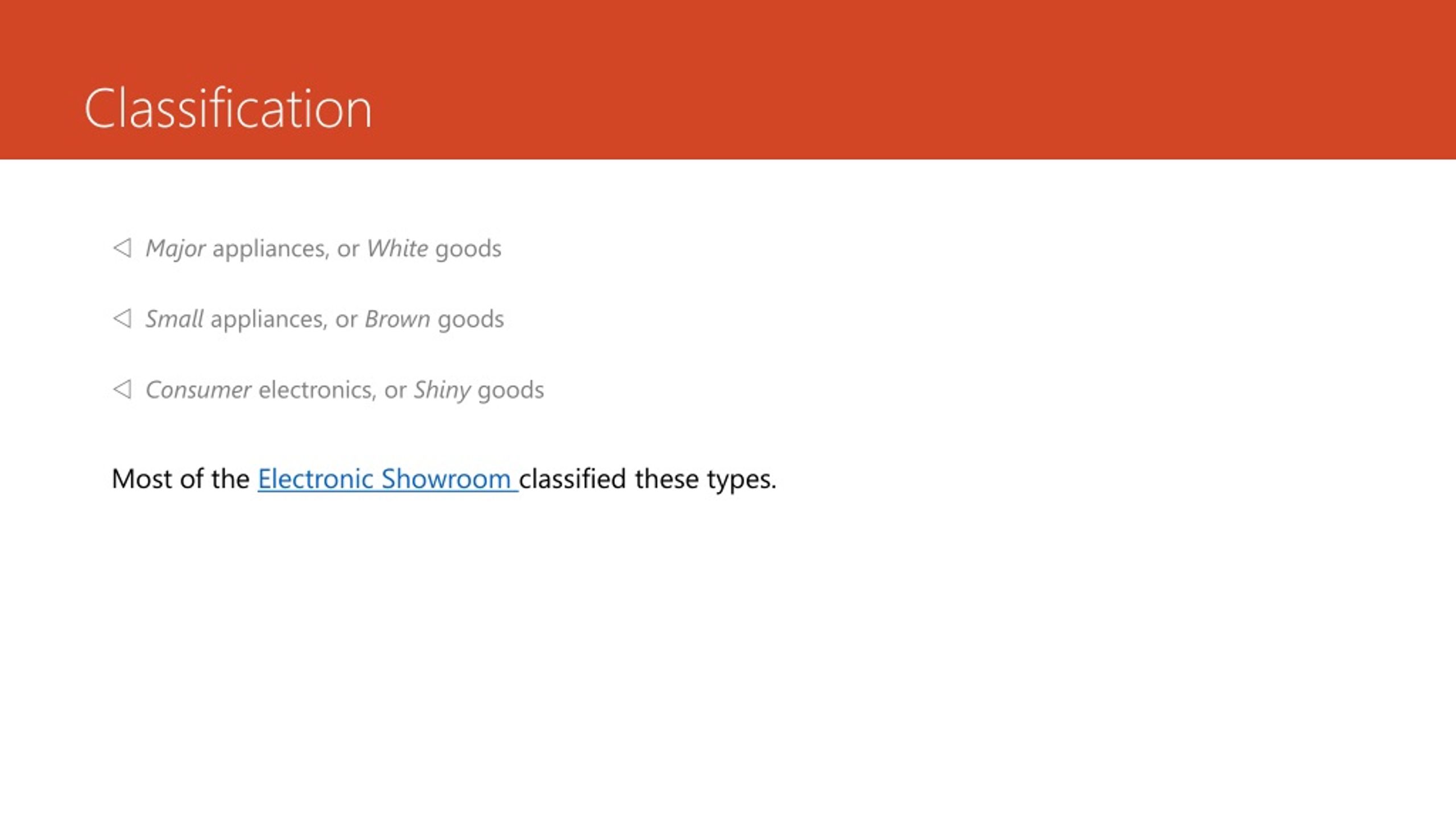Click the triangle bullet before Major appliances

122,248
